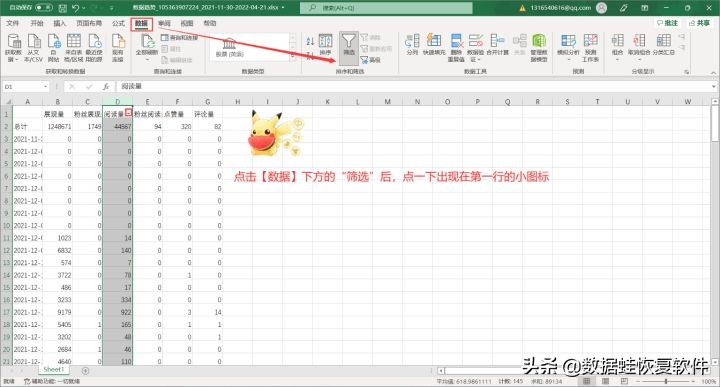Click the 批注 (Comments) button

(668, 23)
